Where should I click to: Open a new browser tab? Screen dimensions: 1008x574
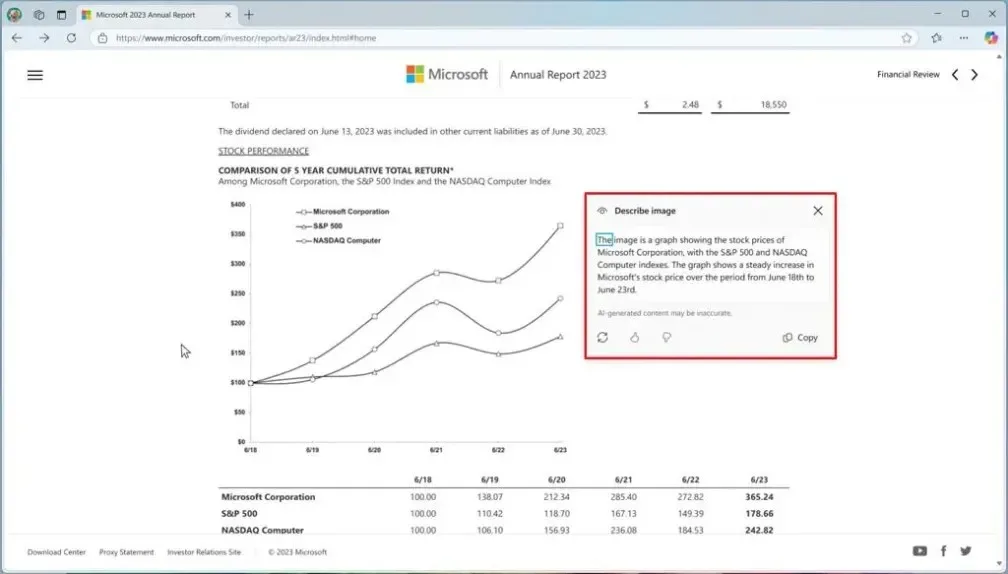[249, 15]
